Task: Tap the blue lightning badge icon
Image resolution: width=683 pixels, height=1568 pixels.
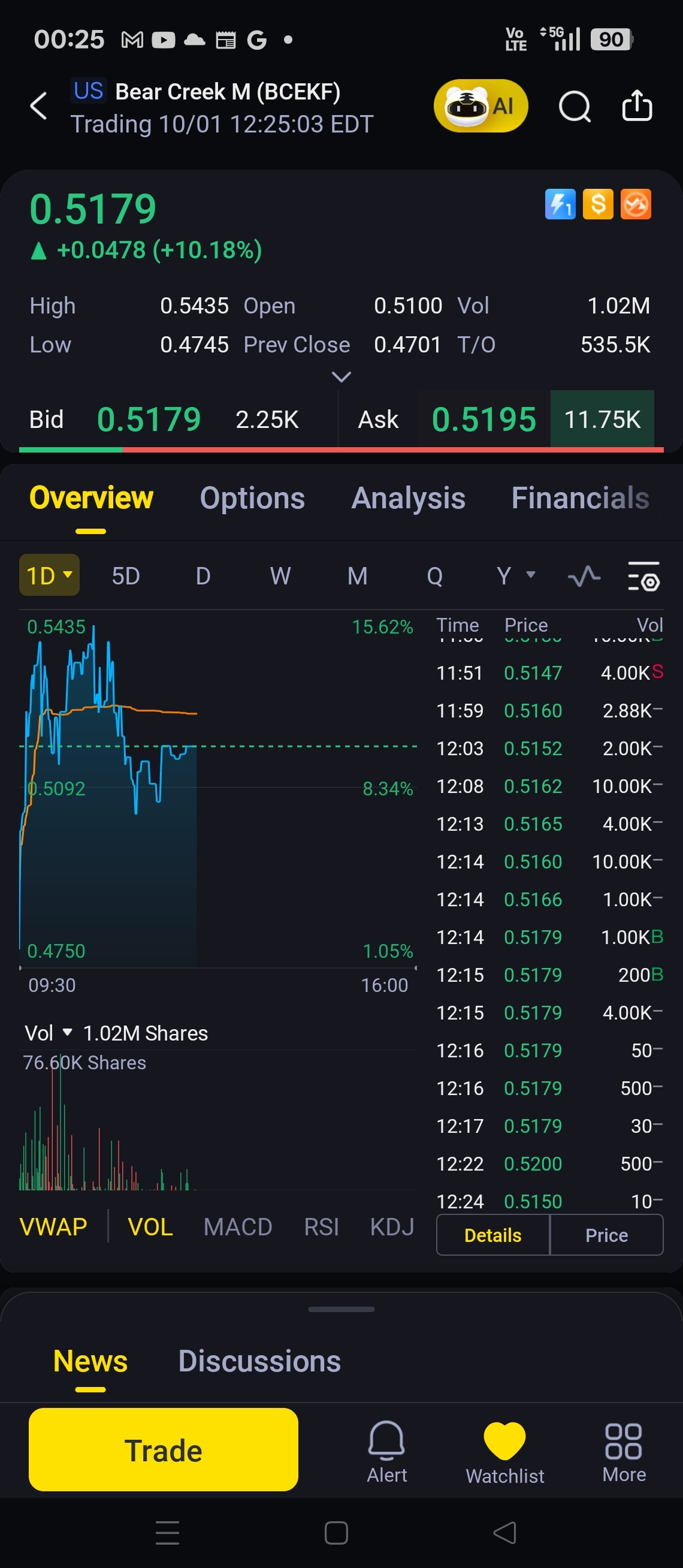Action: click(560, 204)
